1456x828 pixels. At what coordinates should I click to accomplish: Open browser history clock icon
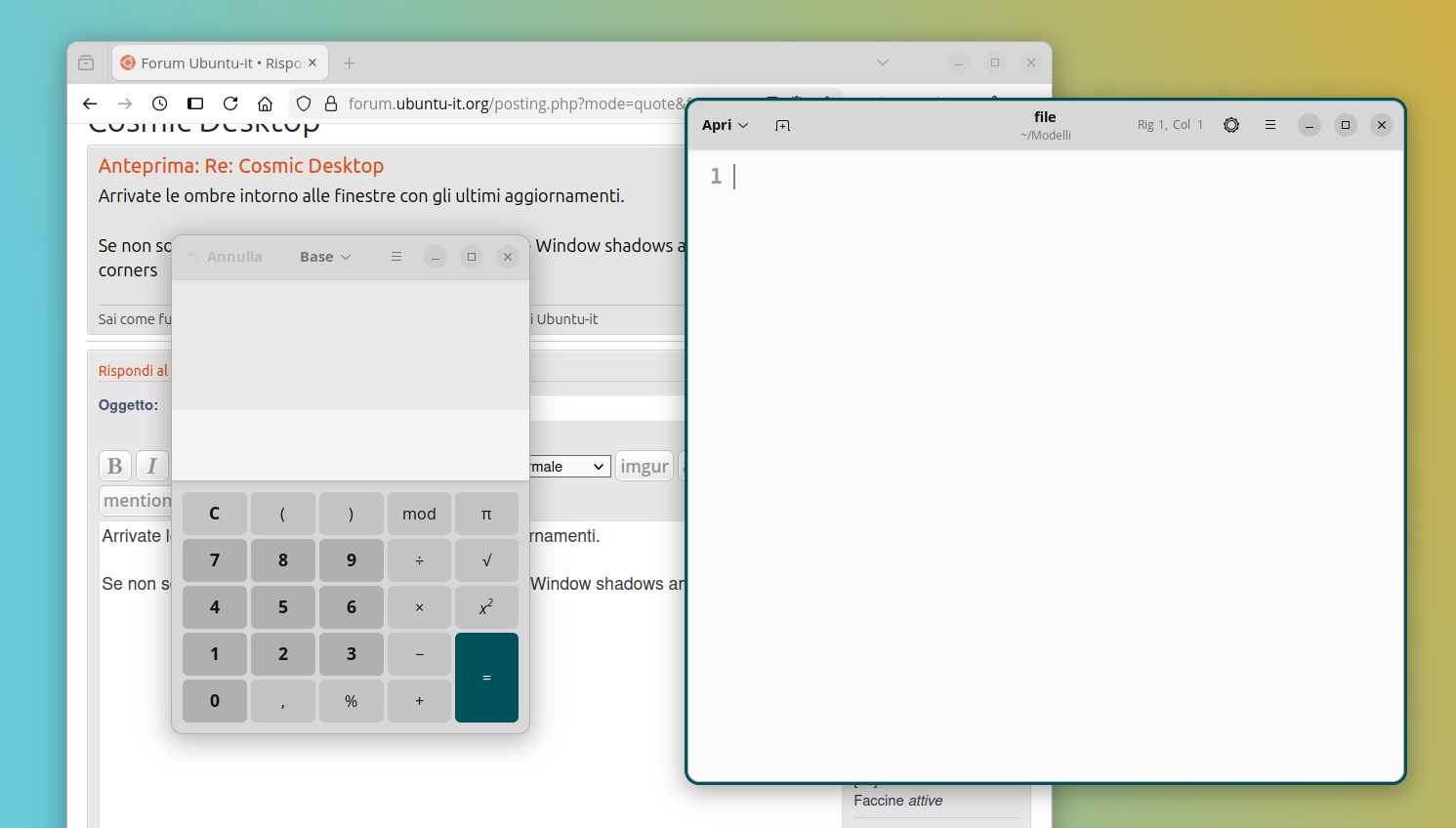(160, 103)
